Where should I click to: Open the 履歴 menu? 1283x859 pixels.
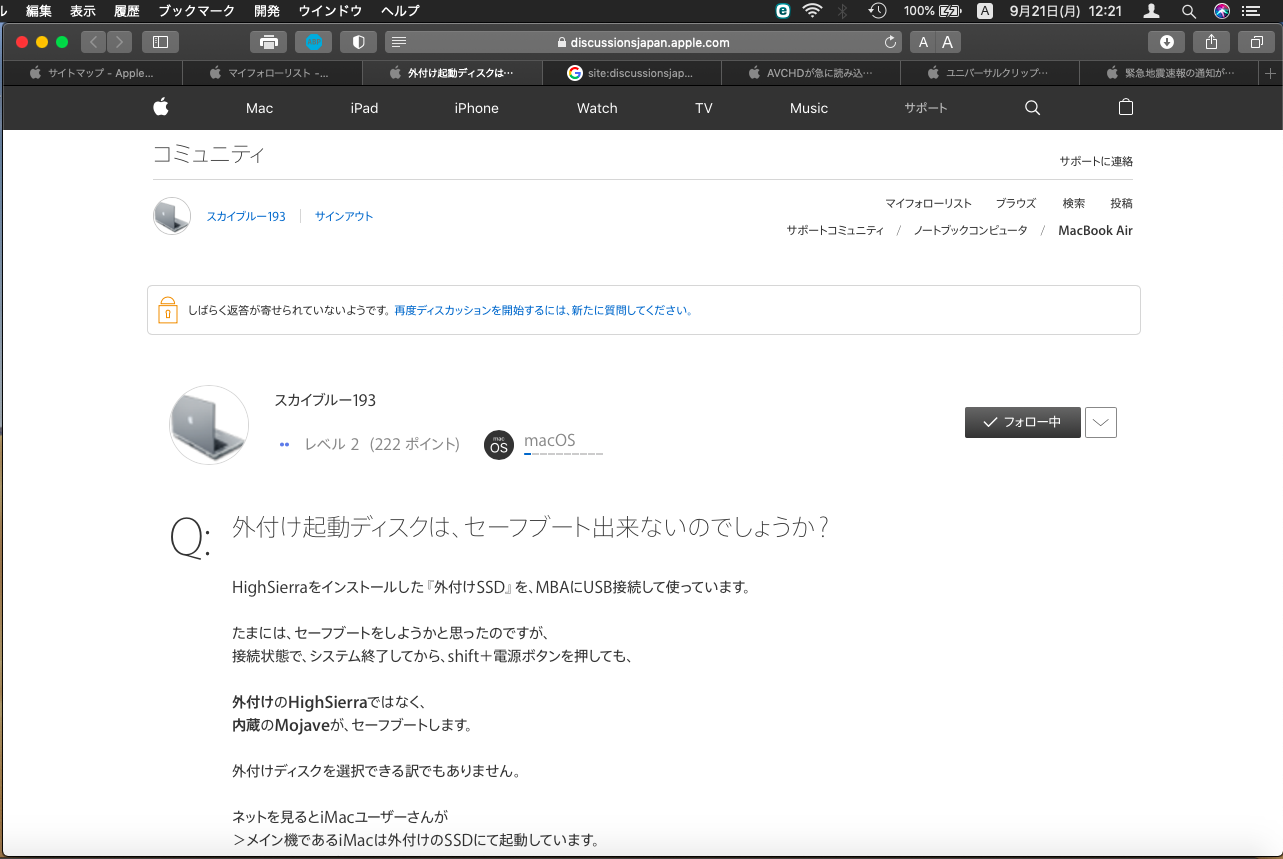pos(127,11)
